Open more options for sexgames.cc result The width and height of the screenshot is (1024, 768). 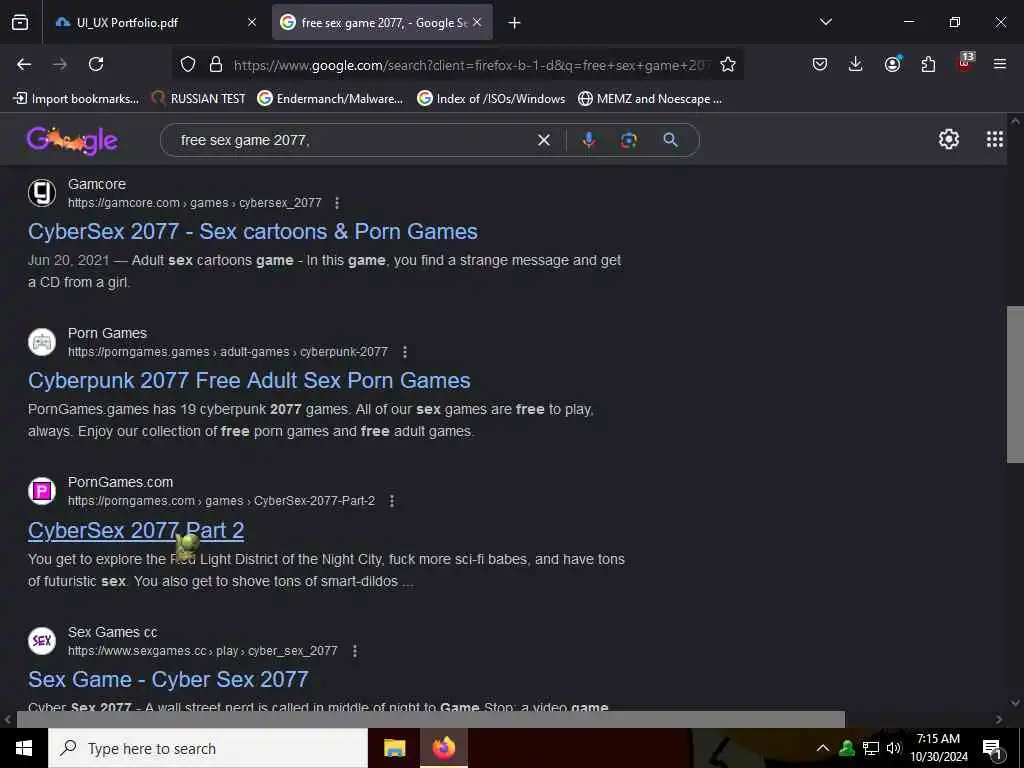pos(355,651)
